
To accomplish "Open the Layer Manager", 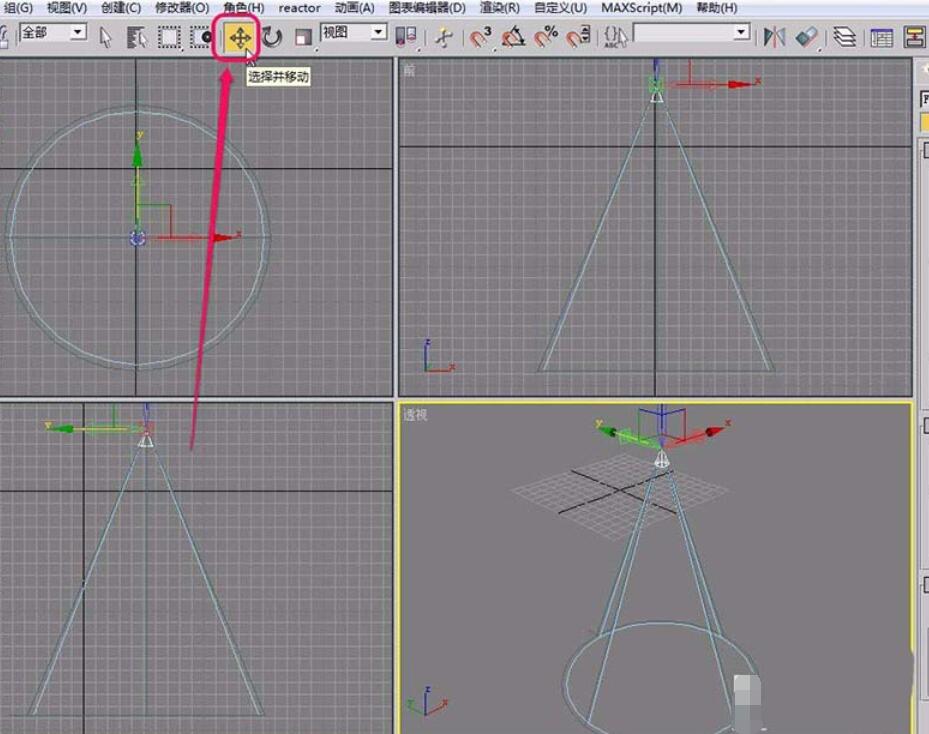I will pos(845,37).
